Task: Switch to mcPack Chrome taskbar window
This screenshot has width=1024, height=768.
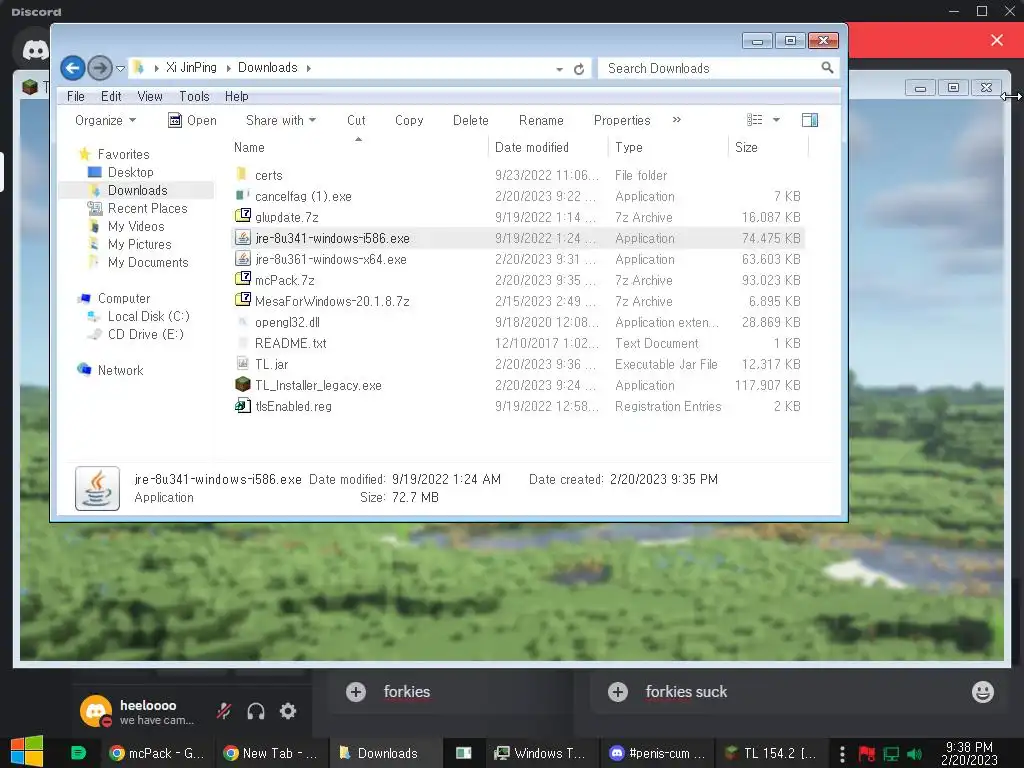Action: tap(157, 753)
